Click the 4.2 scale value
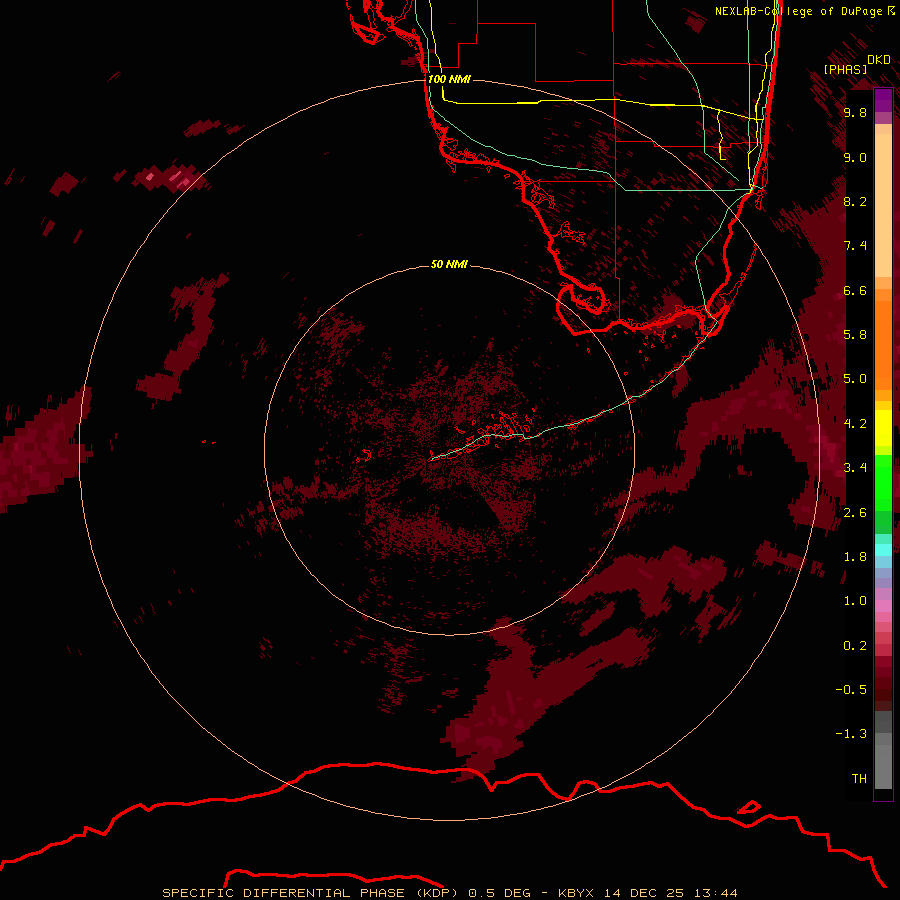Viewport: 900px width, 900px height. pos(855,424)
